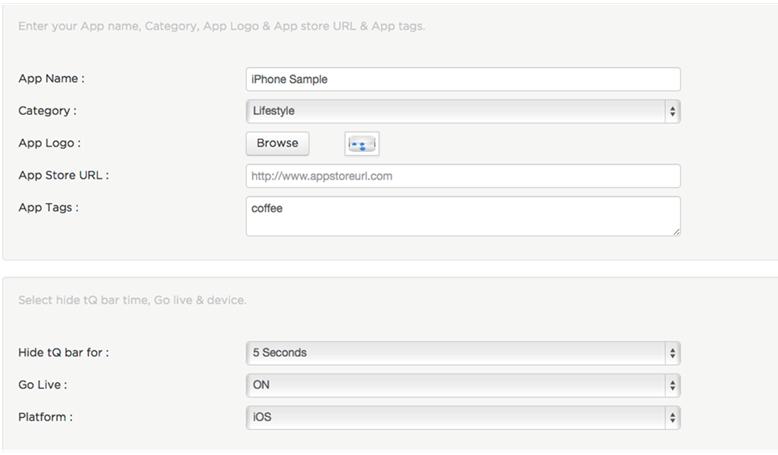Toggle the Go Live ON selector

463,385
